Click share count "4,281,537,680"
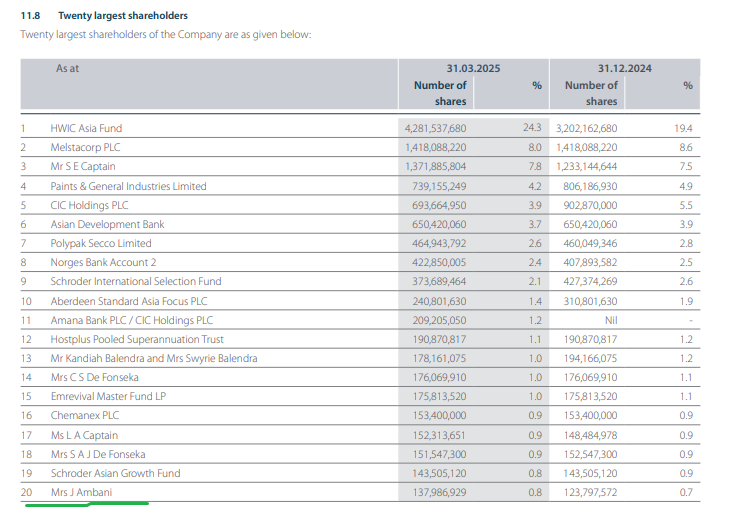The width and height of the screenshot is (735, 515). [435, 128]
